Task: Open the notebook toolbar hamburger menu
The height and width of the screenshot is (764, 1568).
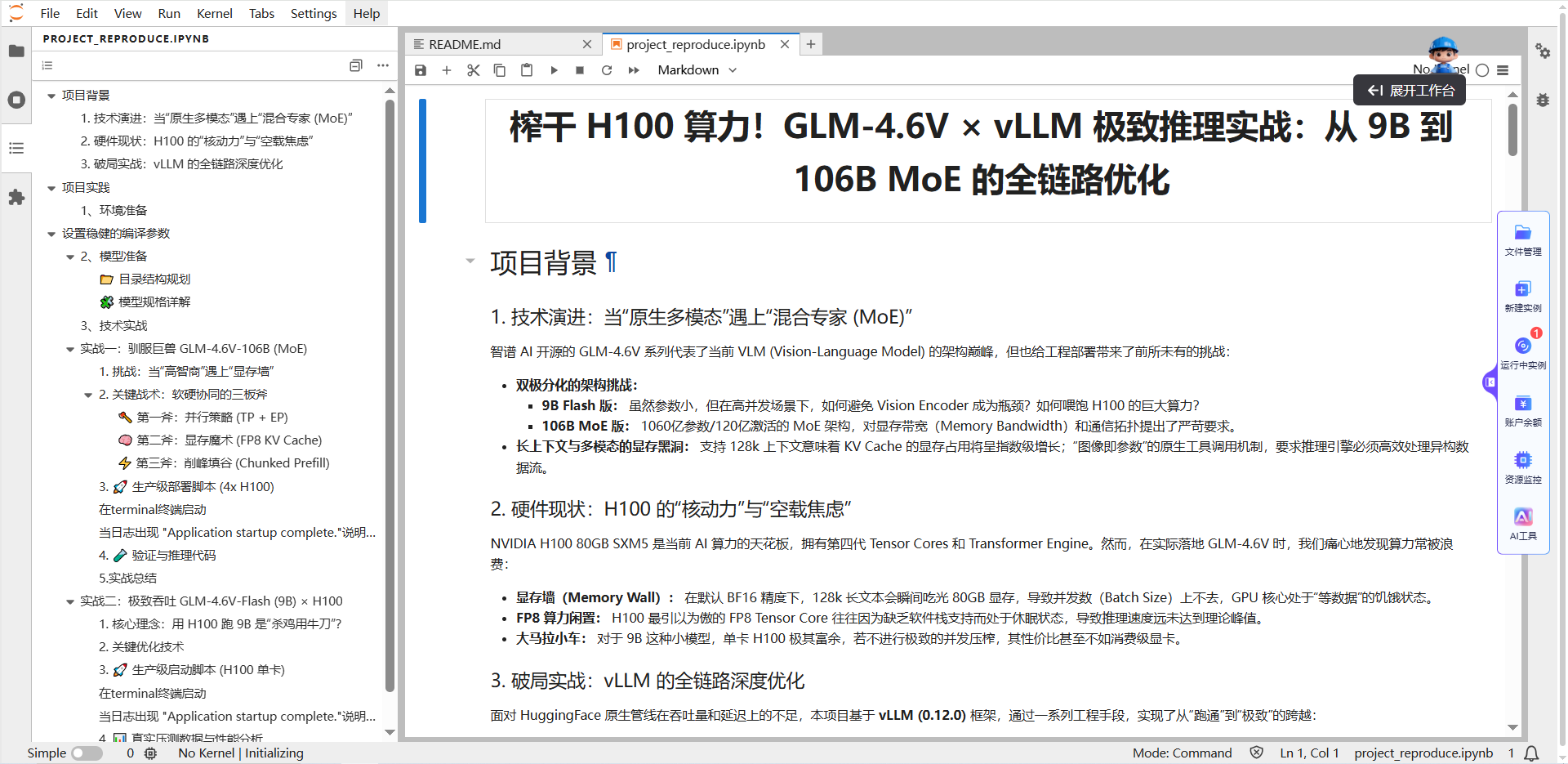Action: coord(1503,70)
